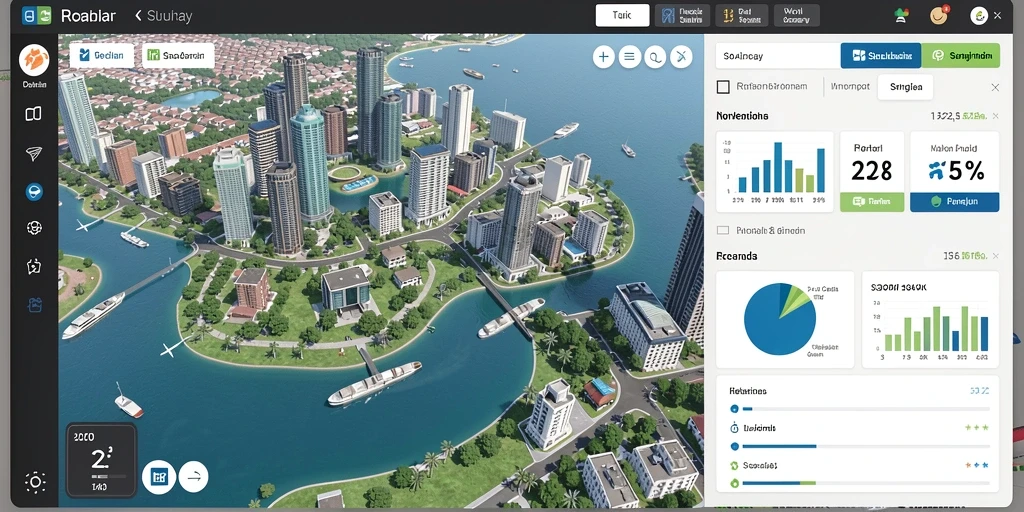Select the Sraglea tab in side panel

pyautogui.click(x=905, y=87)
